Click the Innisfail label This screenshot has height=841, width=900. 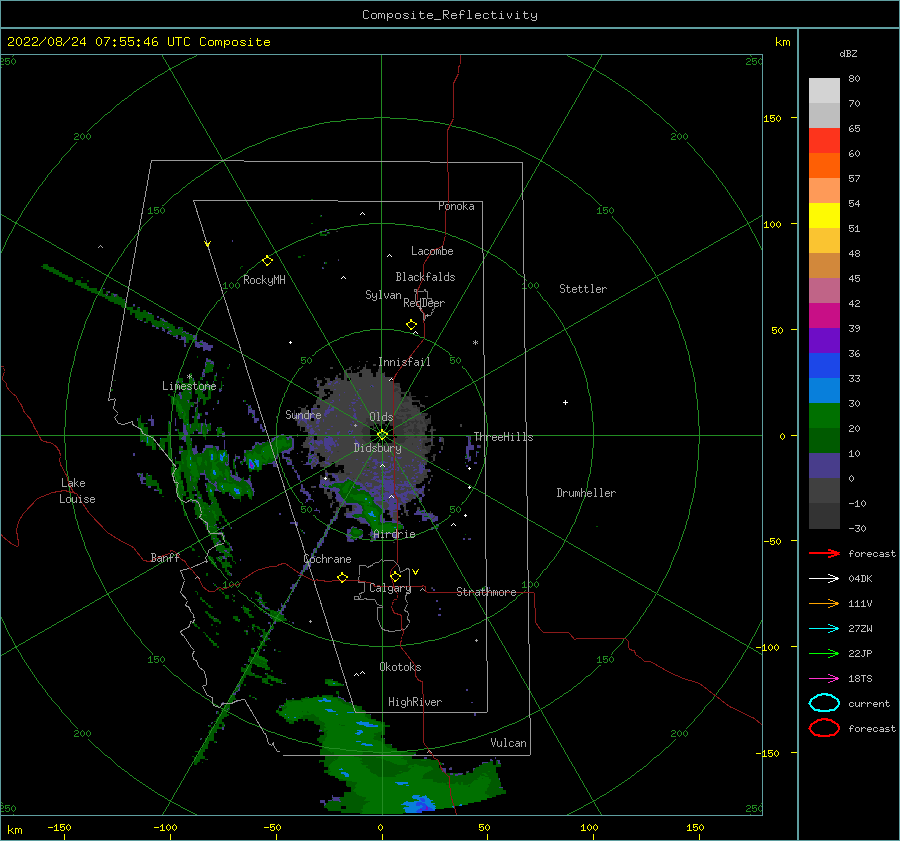coord(404,362)
